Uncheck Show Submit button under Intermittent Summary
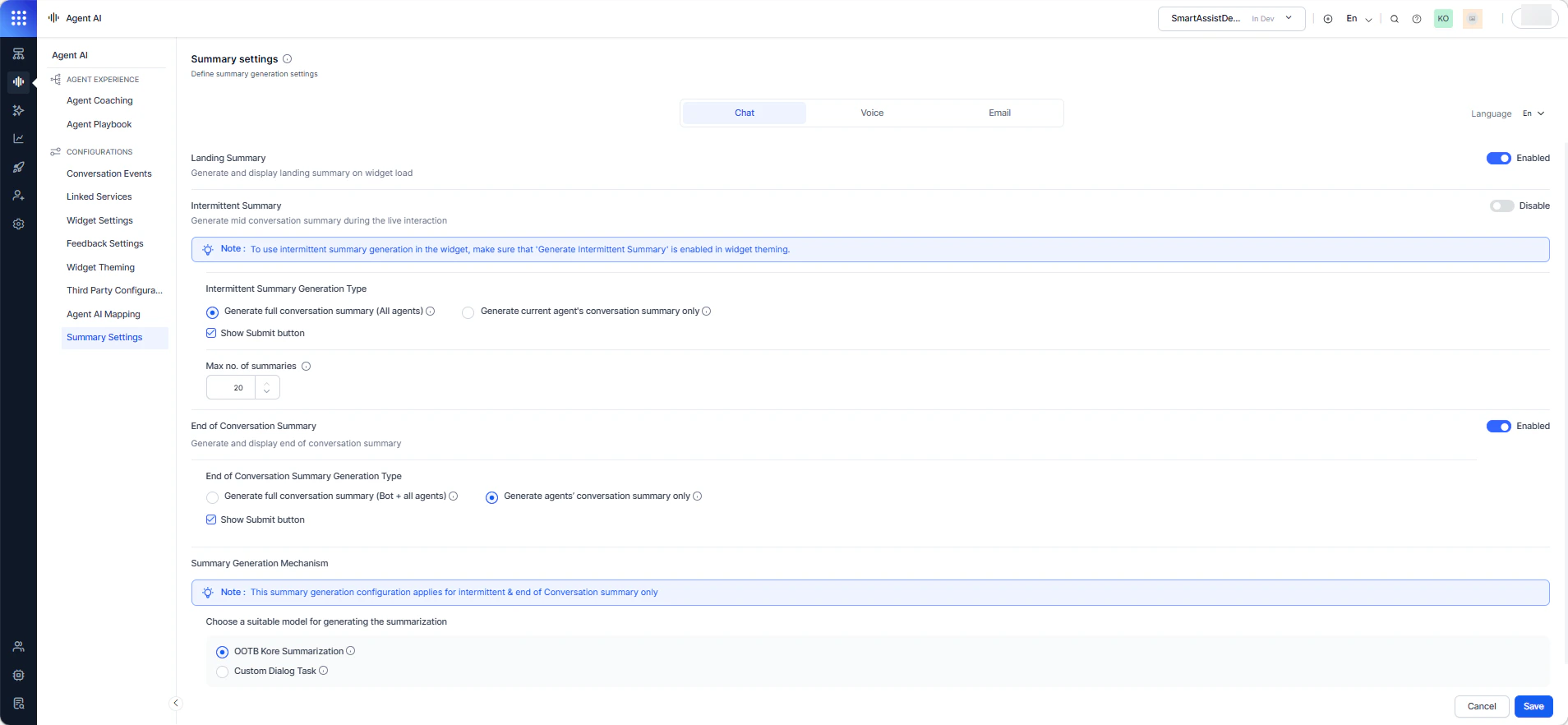This screenshot has width=1568, height=725. tap(211, 333)
